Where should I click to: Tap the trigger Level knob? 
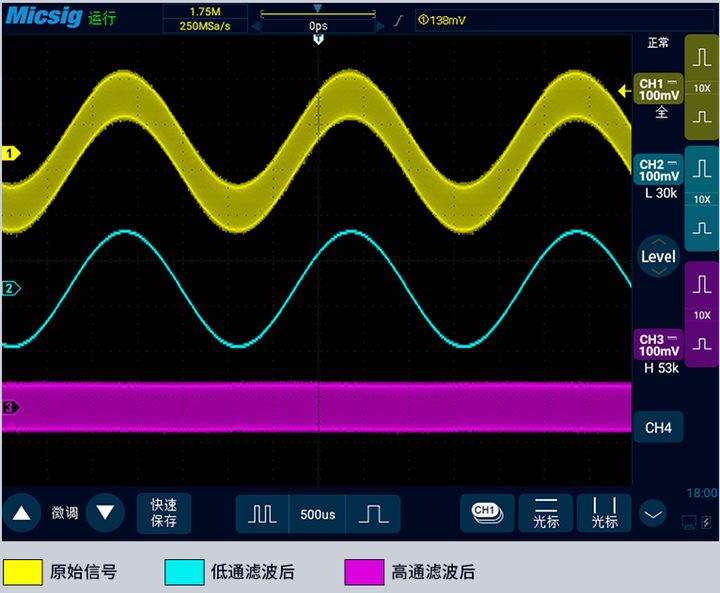[x=658, y=256]
